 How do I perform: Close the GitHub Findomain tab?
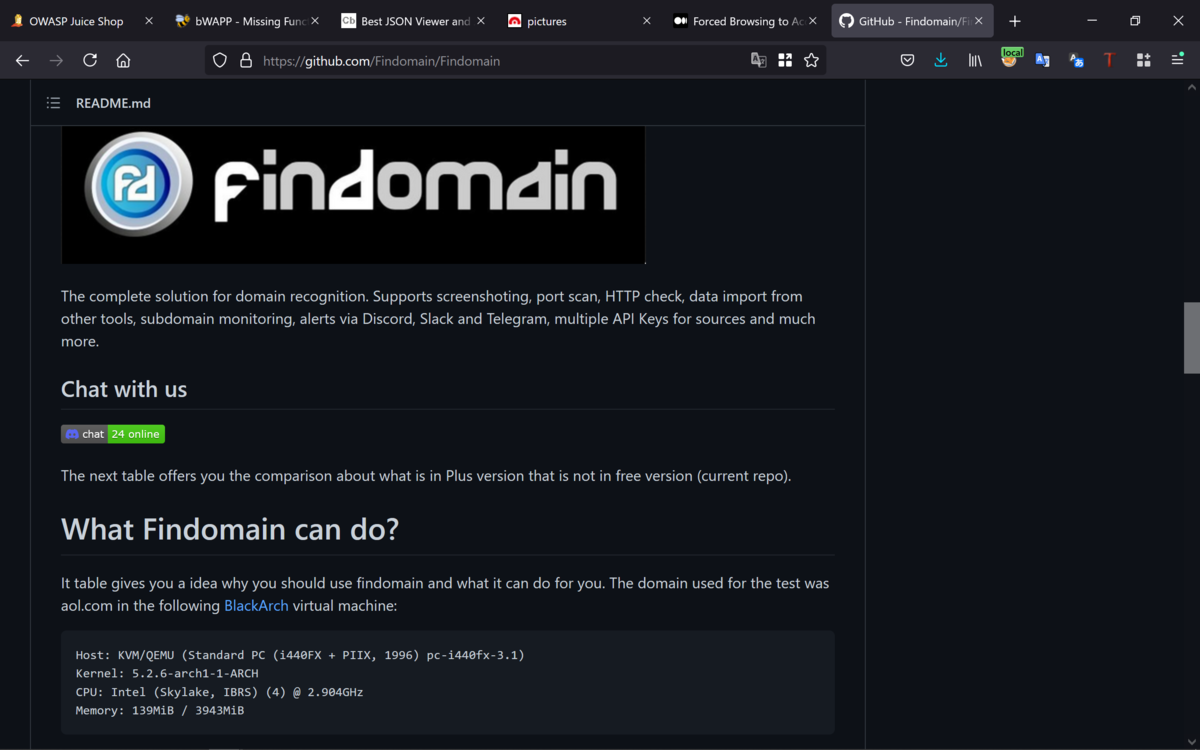(x=979, y=21)
